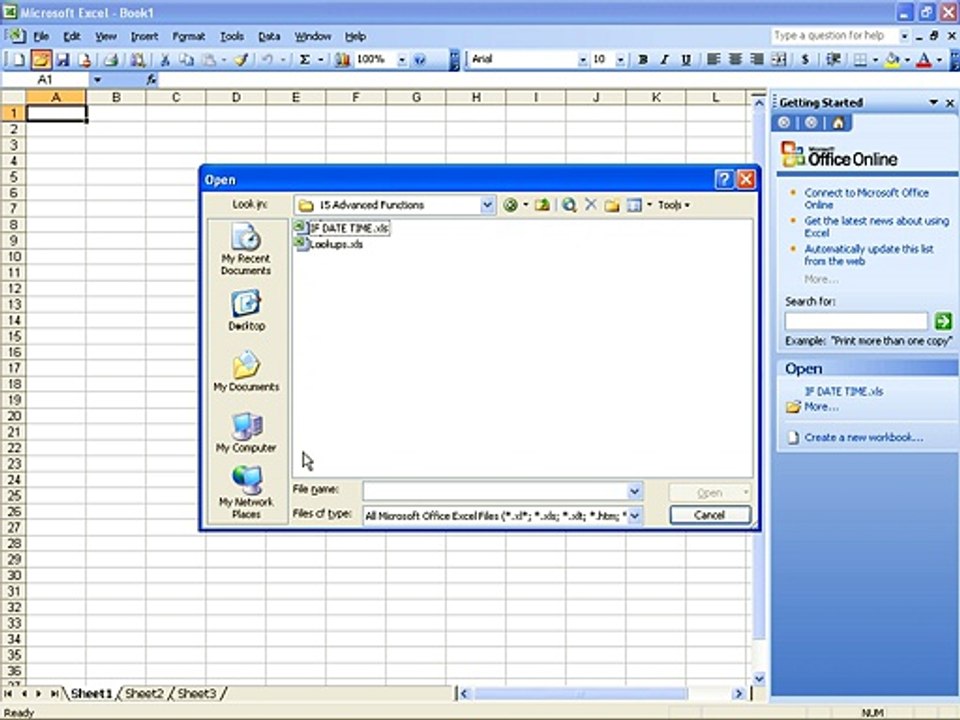This screenshot has width=960, height=720.
Task: Click Connect to Microsoft Office Online link
Action: [866, 198]
